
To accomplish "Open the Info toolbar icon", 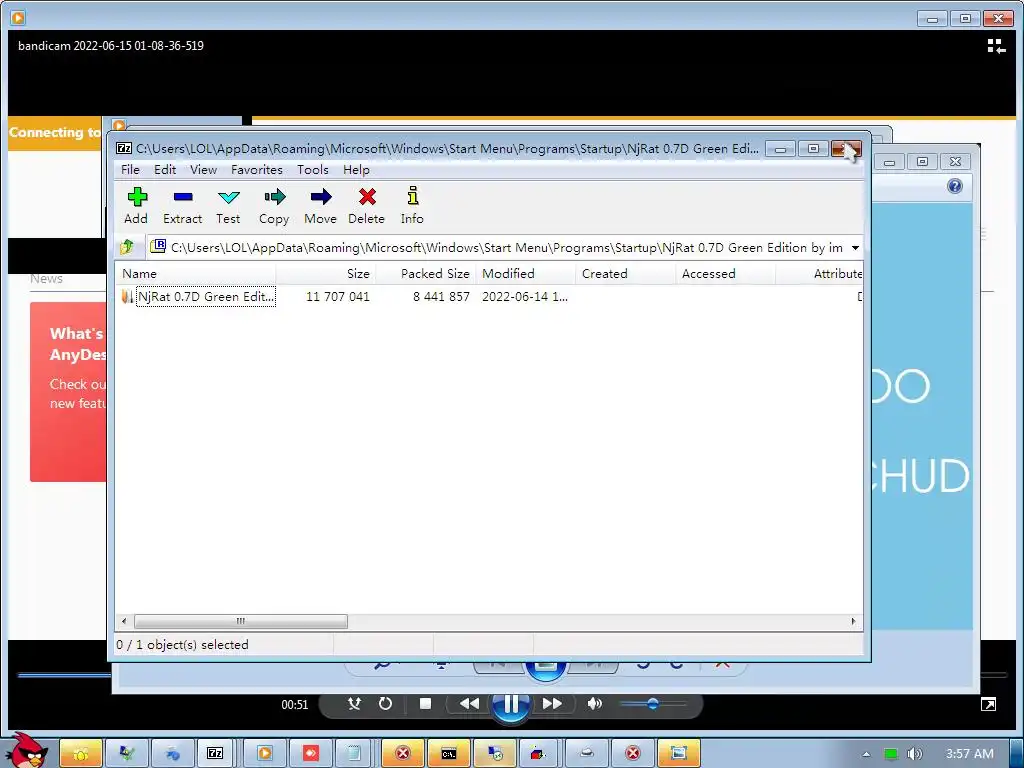I will (412, 206).
